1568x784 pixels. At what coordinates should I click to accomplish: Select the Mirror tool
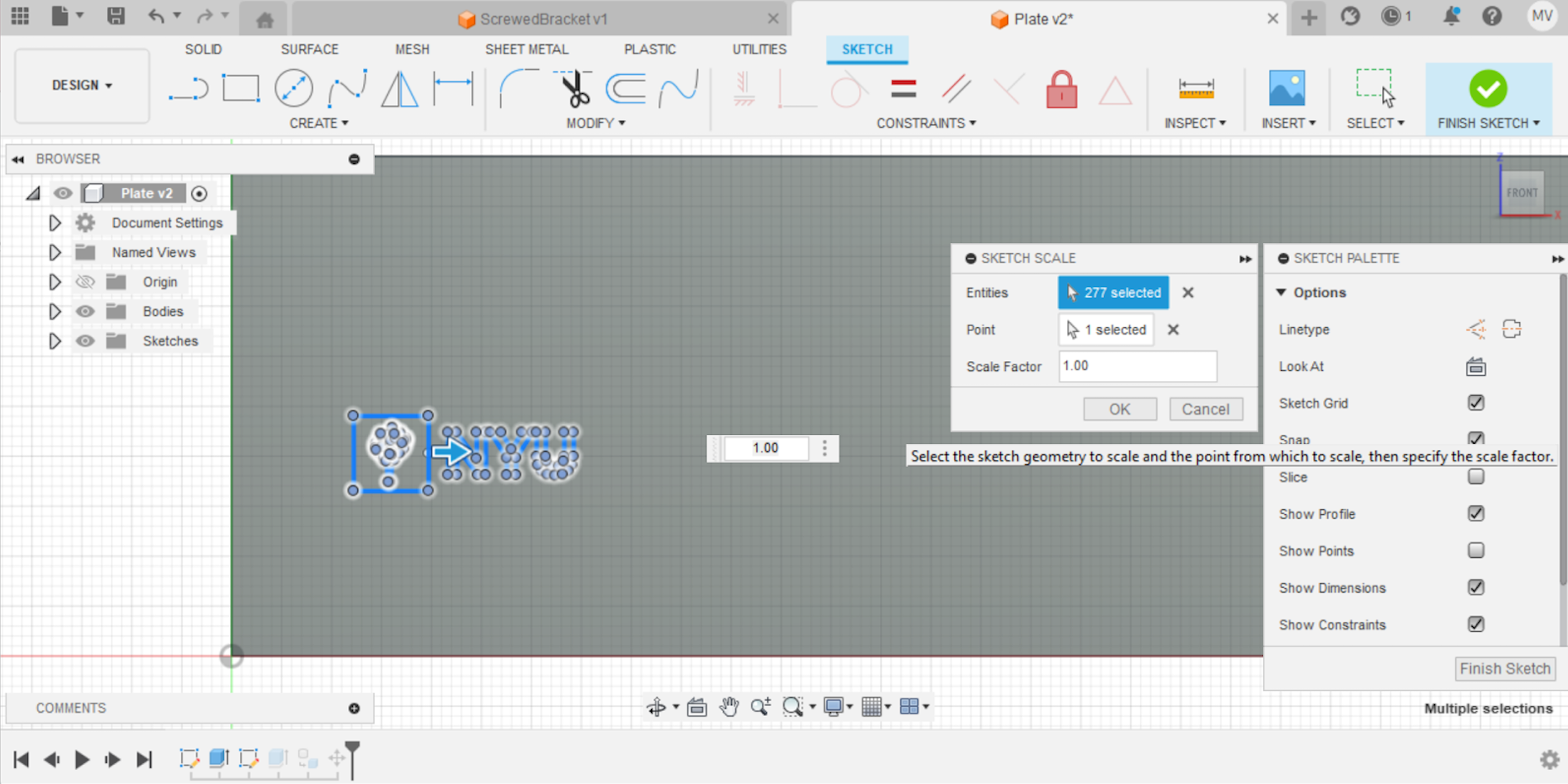(399, 88)
